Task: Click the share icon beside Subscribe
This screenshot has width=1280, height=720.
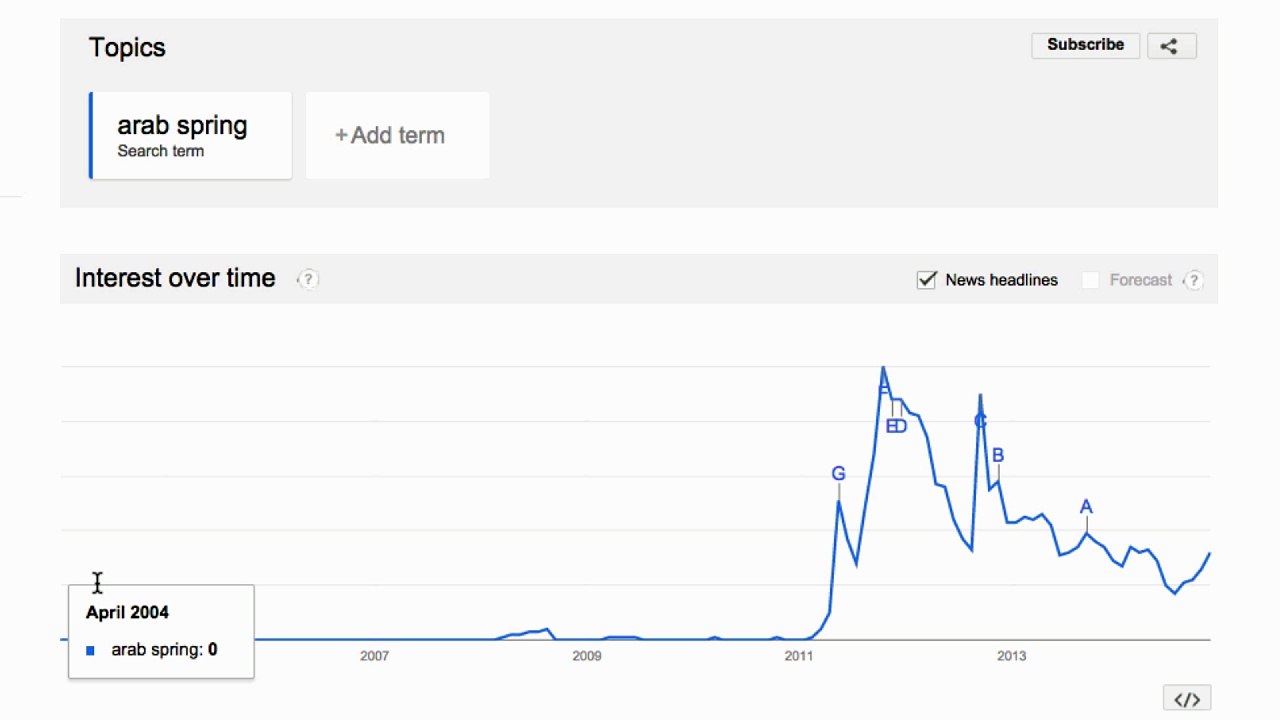Action: tap(1169, 45)
